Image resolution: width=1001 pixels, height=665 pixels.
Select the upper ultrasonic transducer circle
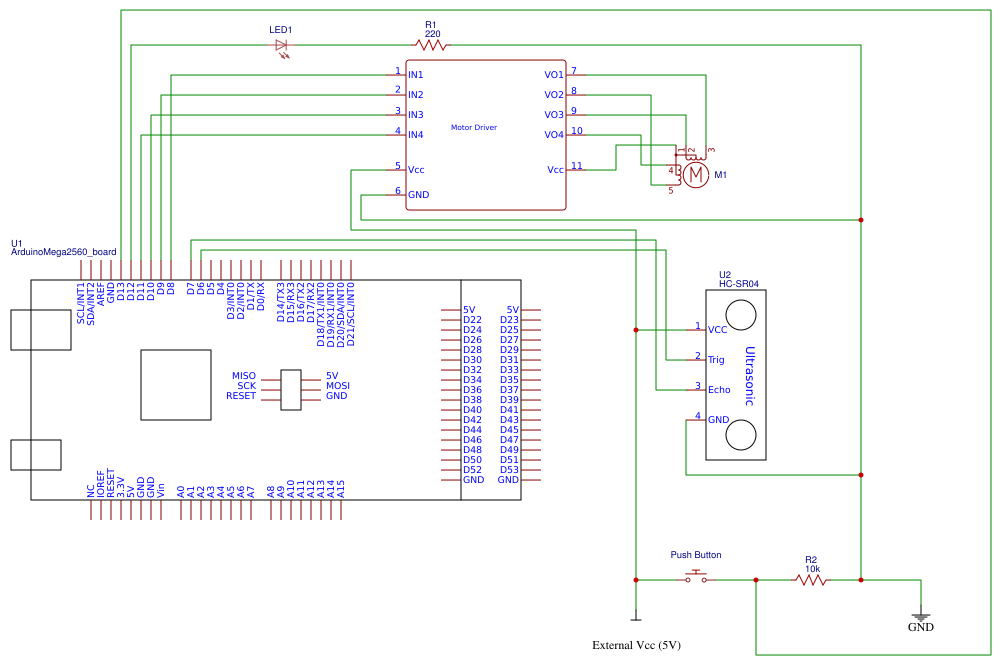point(741,315)
